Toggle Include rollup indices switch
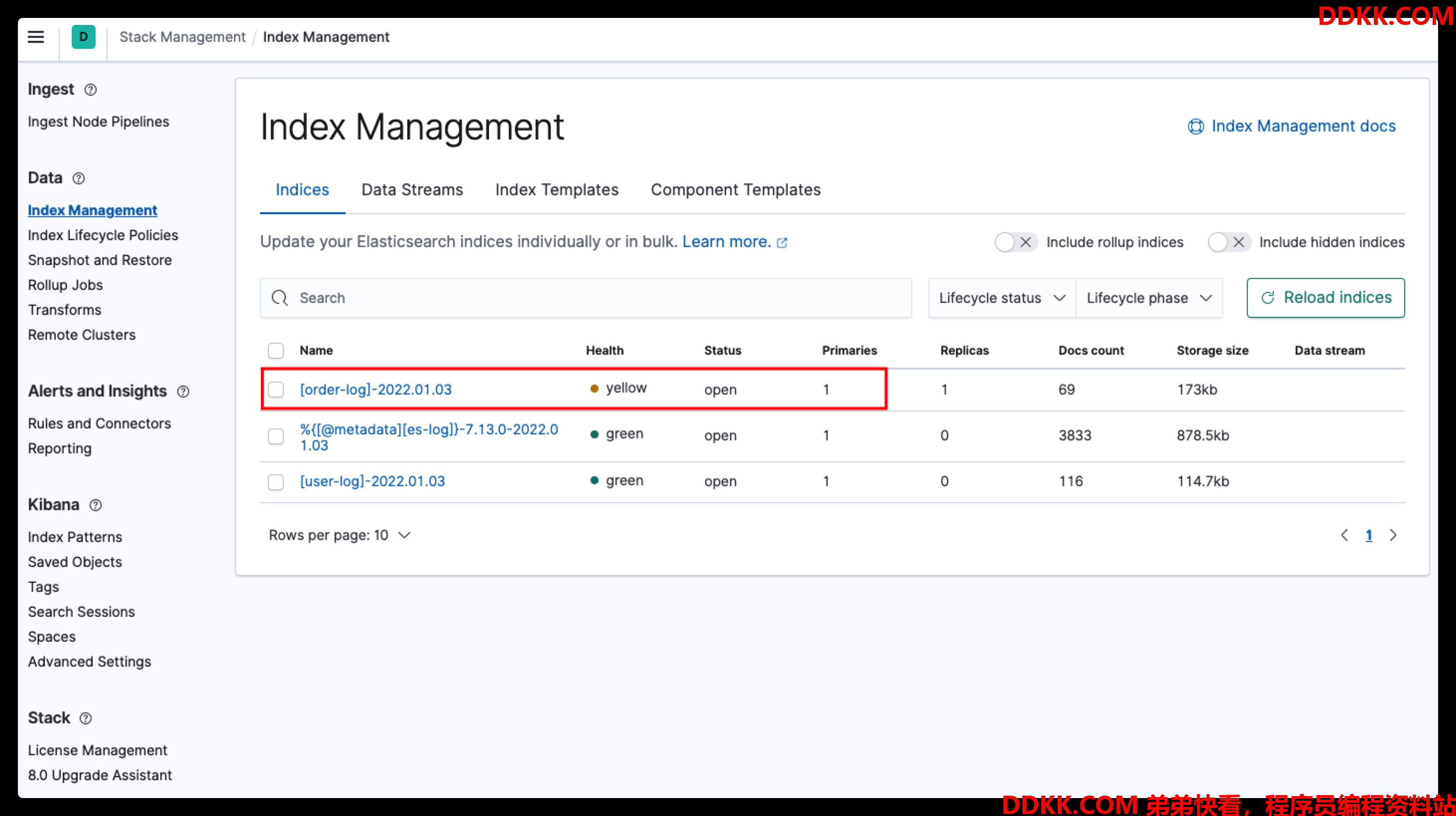 [x=1016, y=243]
